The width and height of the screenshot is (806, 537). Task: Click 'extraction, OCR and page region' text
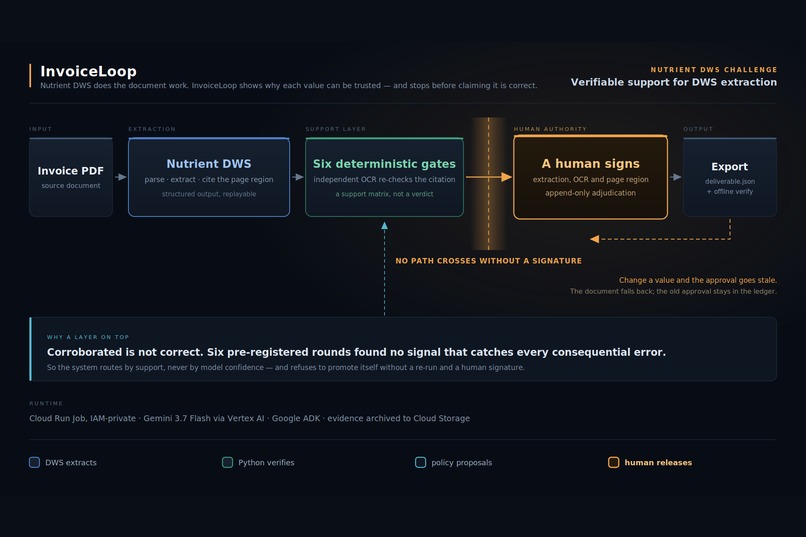591,179
